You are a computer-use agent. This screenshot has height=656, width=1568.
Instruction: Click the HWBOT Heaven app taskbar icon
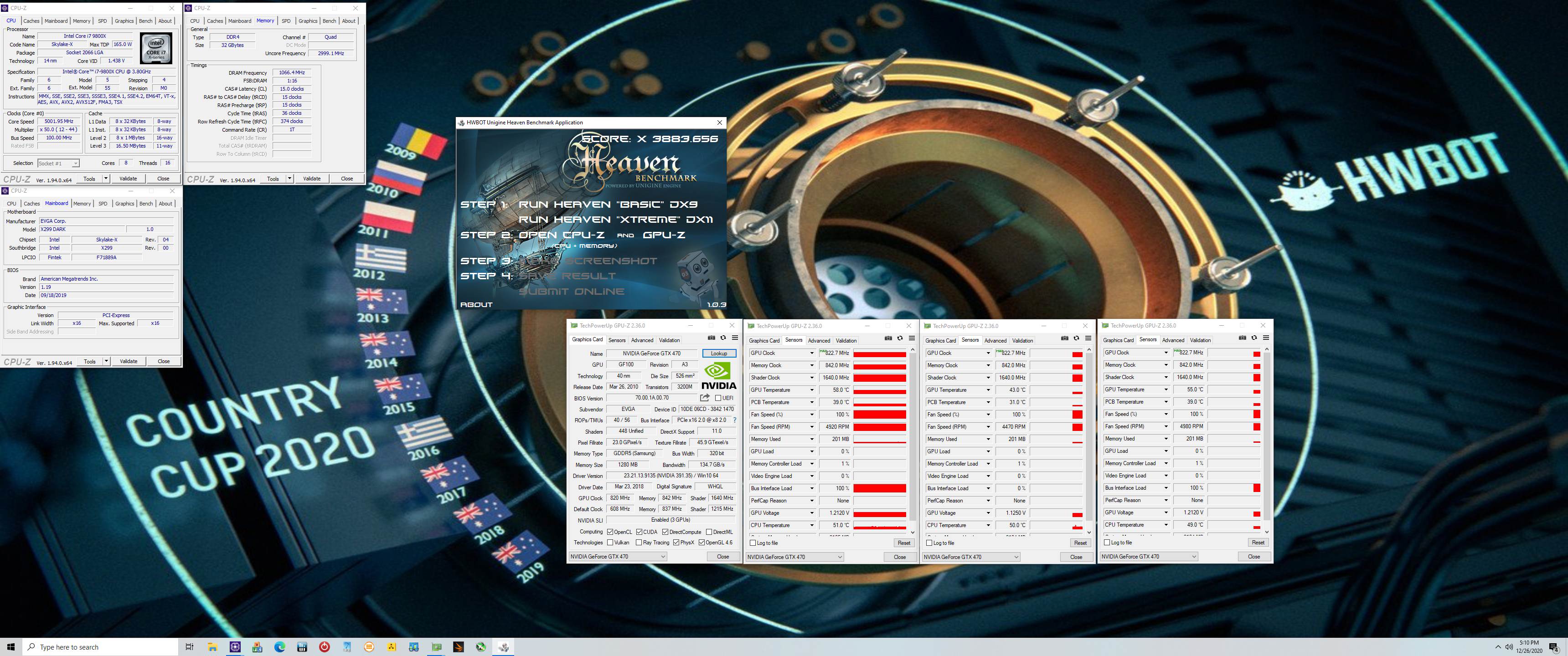click(x=503, y=647)
